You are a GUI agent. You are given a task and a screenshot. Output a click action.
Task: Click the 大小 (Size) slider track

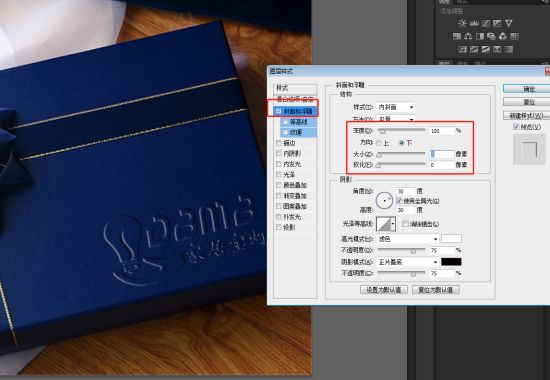(402, 154)
